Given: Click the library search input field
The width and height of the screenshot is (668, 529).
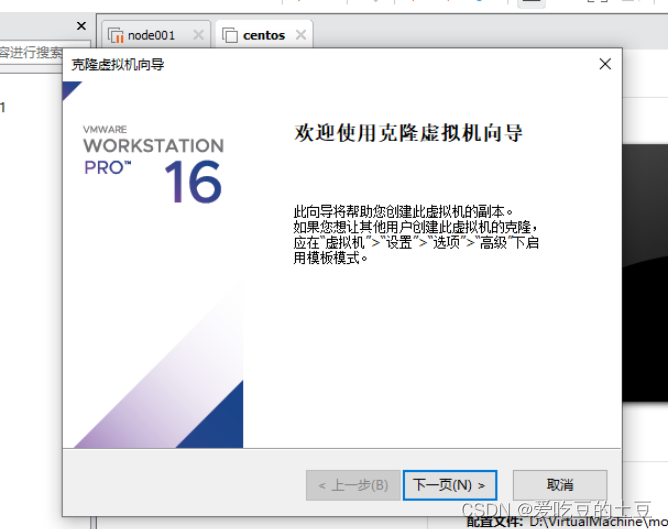Looking at the screenshot, I should [x=45, y=52].
